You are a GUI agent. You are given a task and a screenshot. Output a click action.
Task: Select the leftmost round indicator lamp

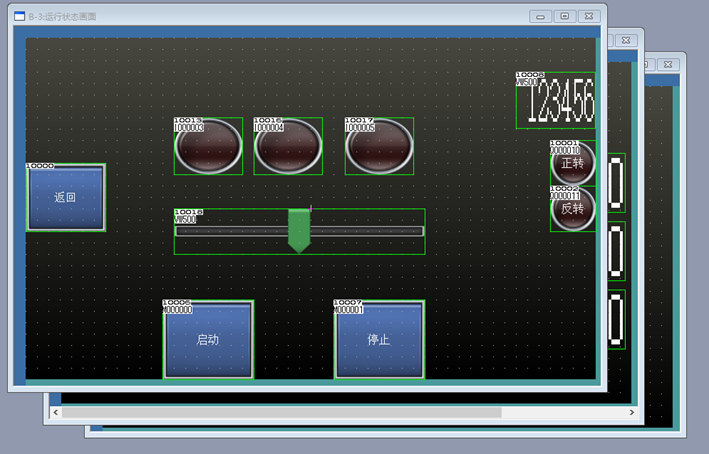pyautogui.click(x=208, y=147)
